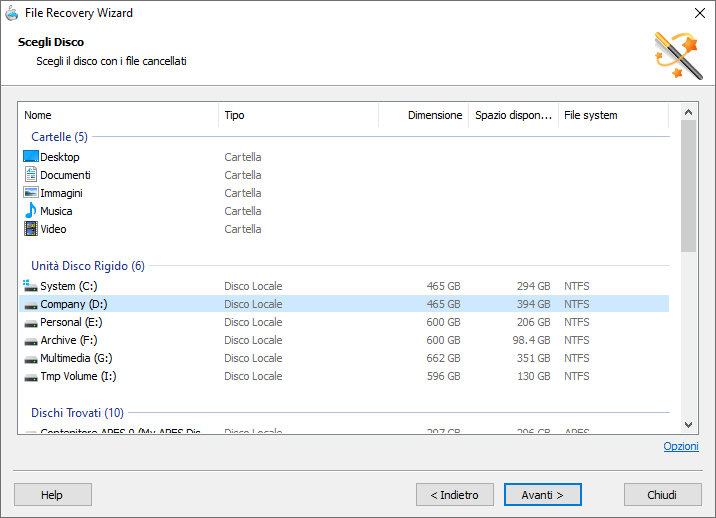Sort by Spazio dispon... column header
716x518 pixels.
pos(513,115)
